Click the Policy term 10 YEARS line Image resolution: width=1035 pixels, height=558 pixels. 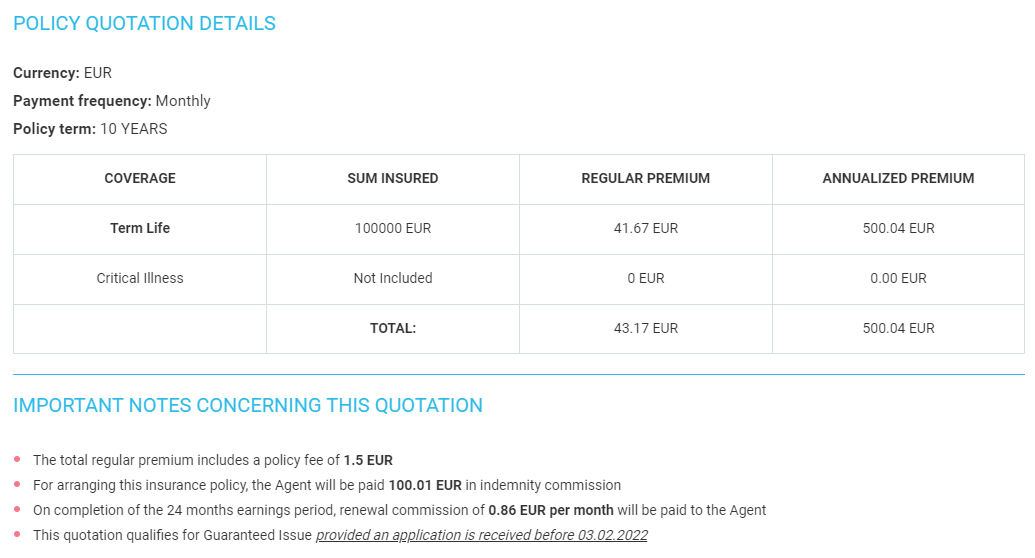[x=90, y=129]
